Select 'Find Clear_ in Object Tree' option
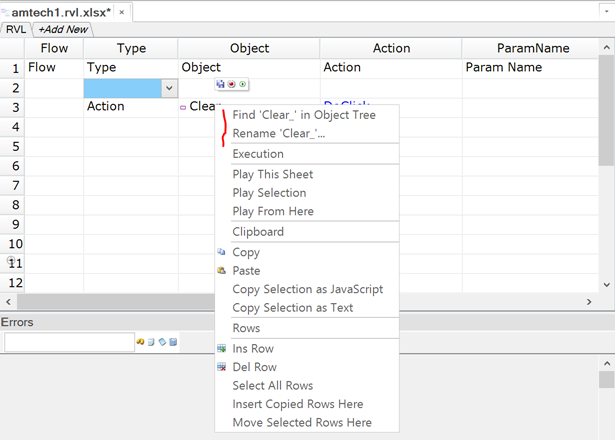 pyautogui.click(x=304, y=115)
